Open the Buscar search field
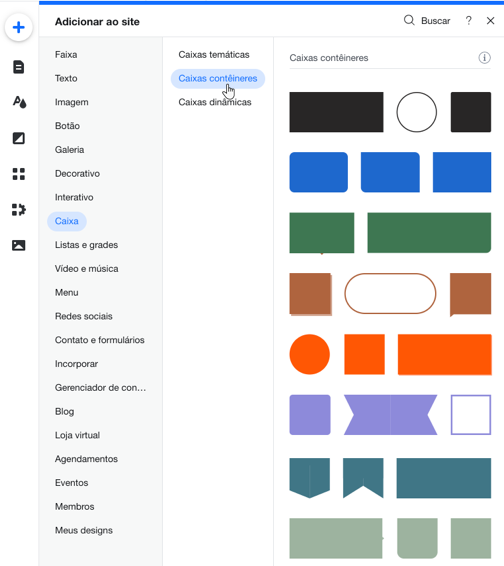Screen dimensions: 504x566 (x=427, y=21)
